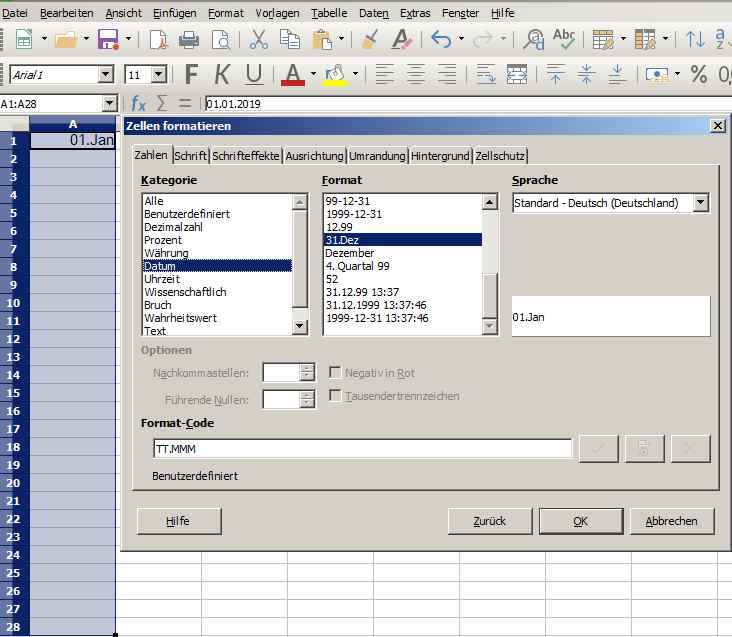Switch to the Schrift tab
Viewport: 732px width, 637px height.
coord(190,156)
